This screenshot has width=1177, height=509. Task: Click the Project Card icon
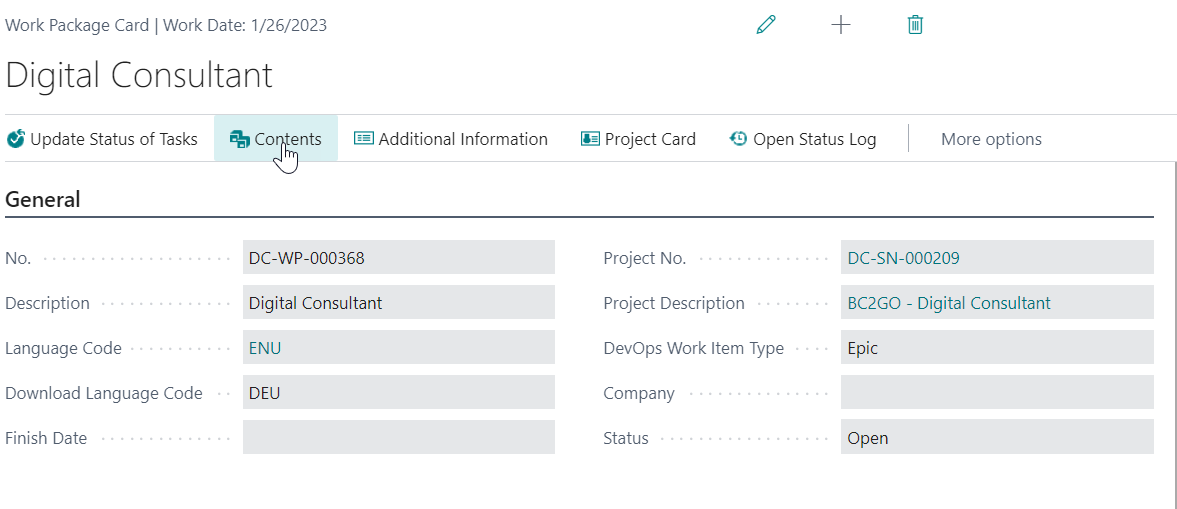tap(590, 139)
